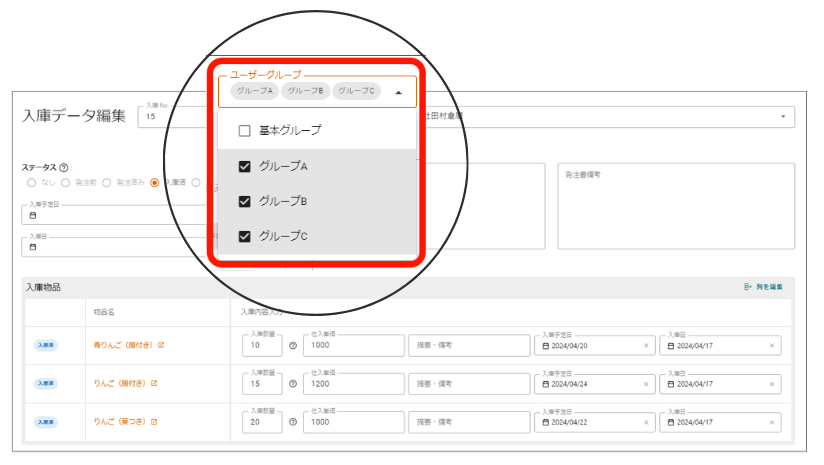Click 入庫日 calendar icon in りんご（葉つき）row
This screenshot has height=465, width=824.
pyautogui.click(x=671, y=422)
